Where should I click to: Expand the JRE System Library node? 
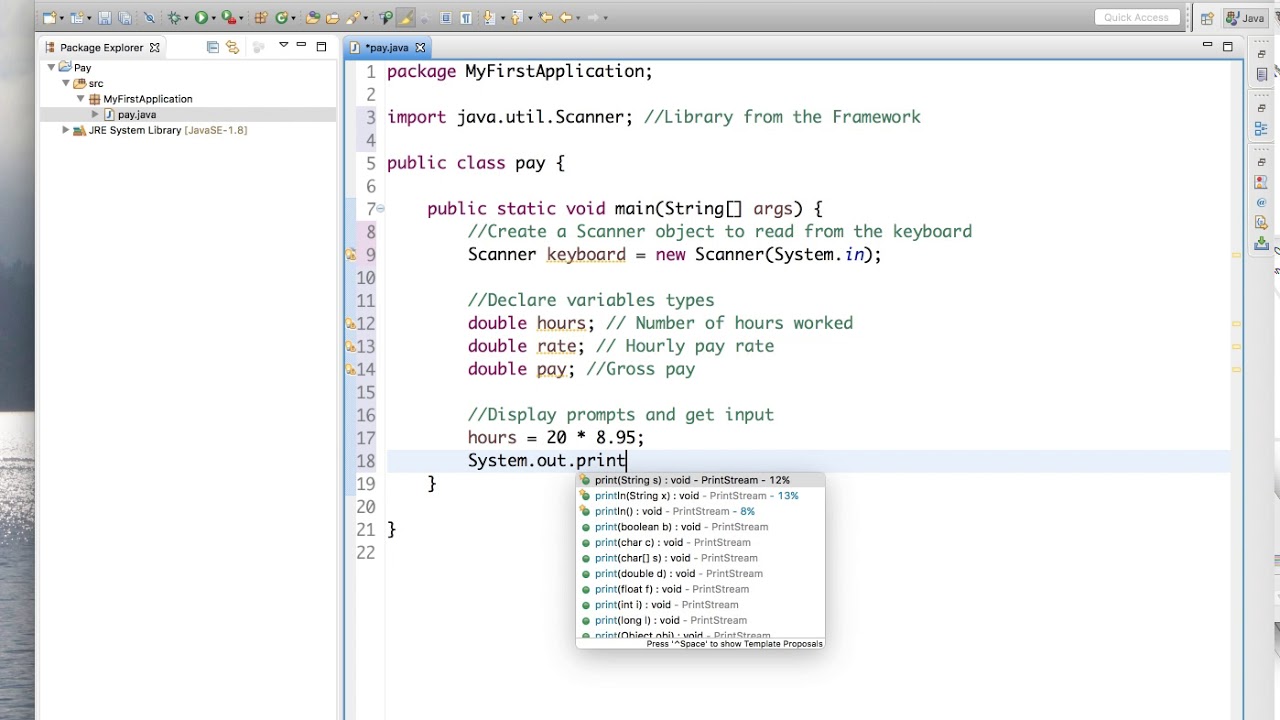point(66,130)
